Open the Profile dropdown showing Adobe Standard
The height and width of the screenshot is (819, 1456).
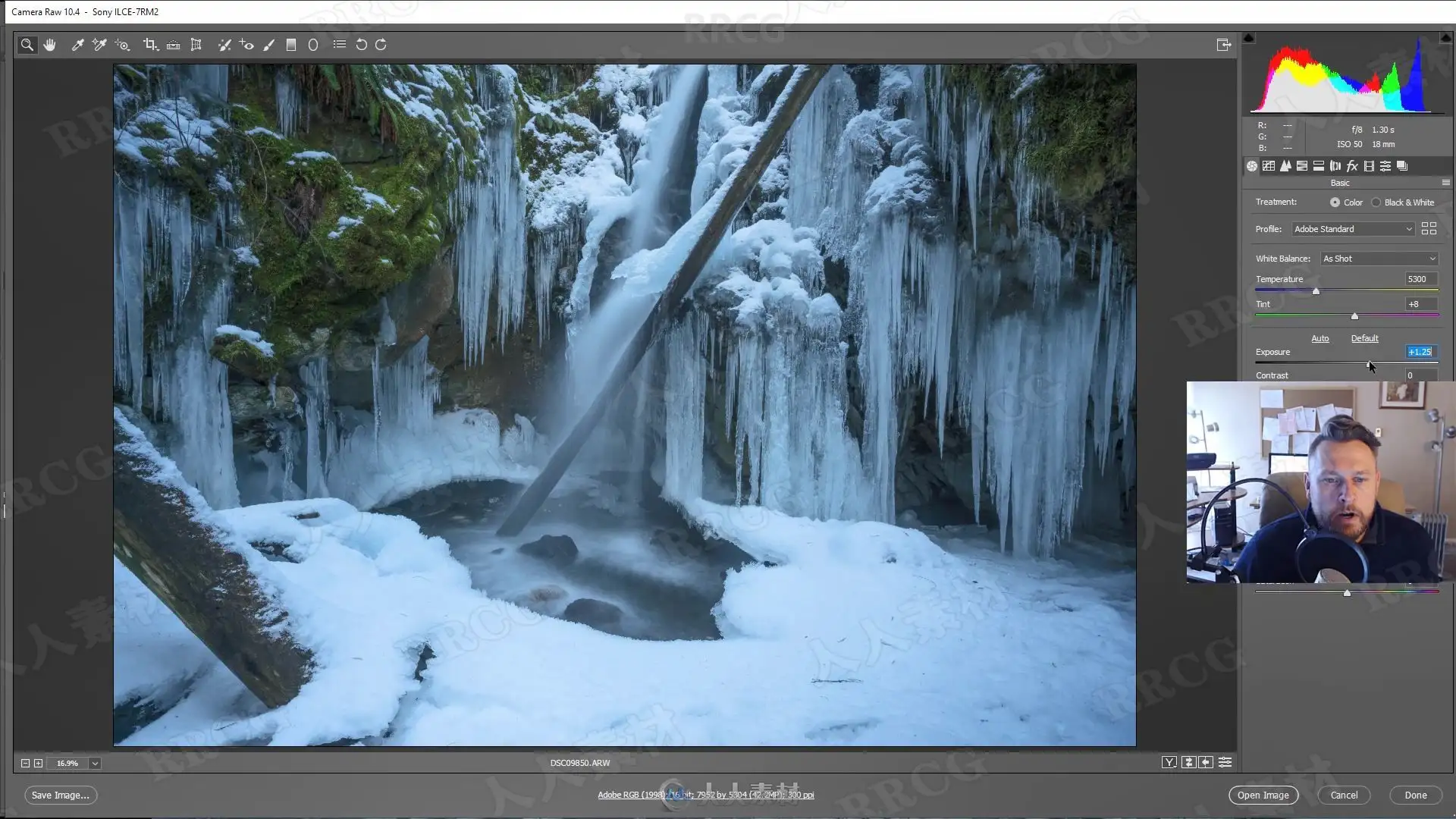[x=1353, y=229]
